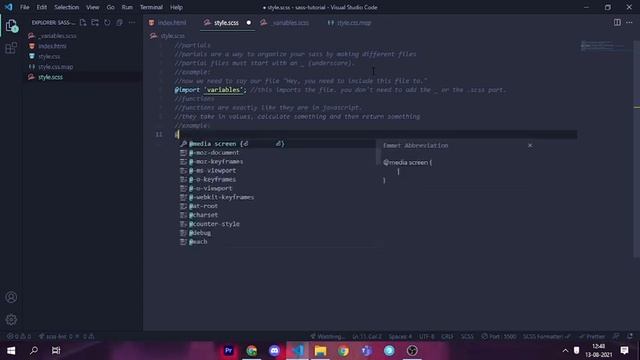The image size is (640, 360).
Task: Change SCSS language mode in status bar
Action: [467, 336]
